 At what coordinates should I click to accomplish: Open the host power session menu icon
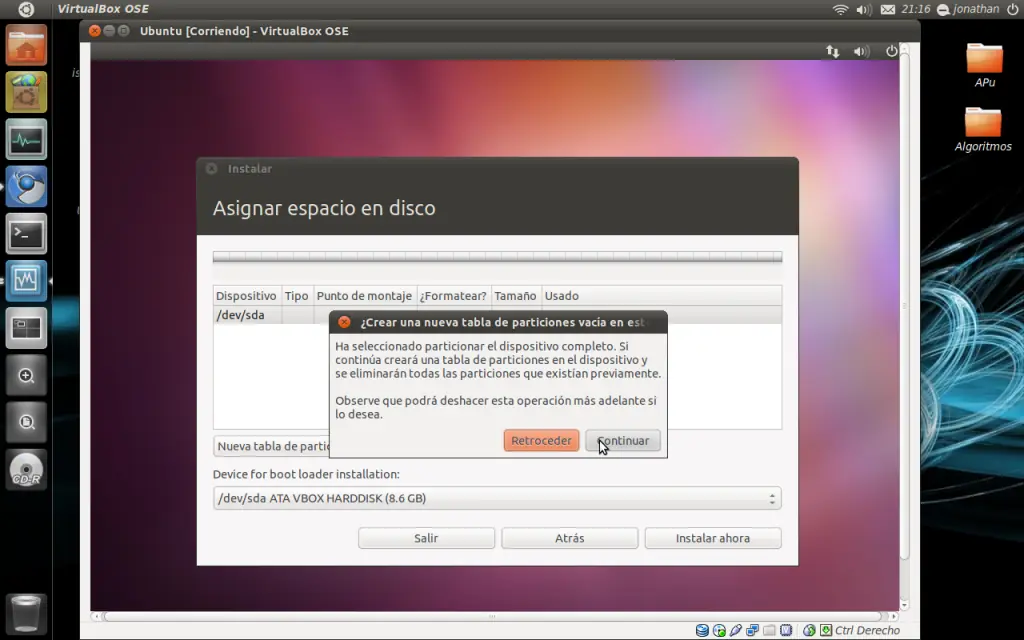[1013, 9]
